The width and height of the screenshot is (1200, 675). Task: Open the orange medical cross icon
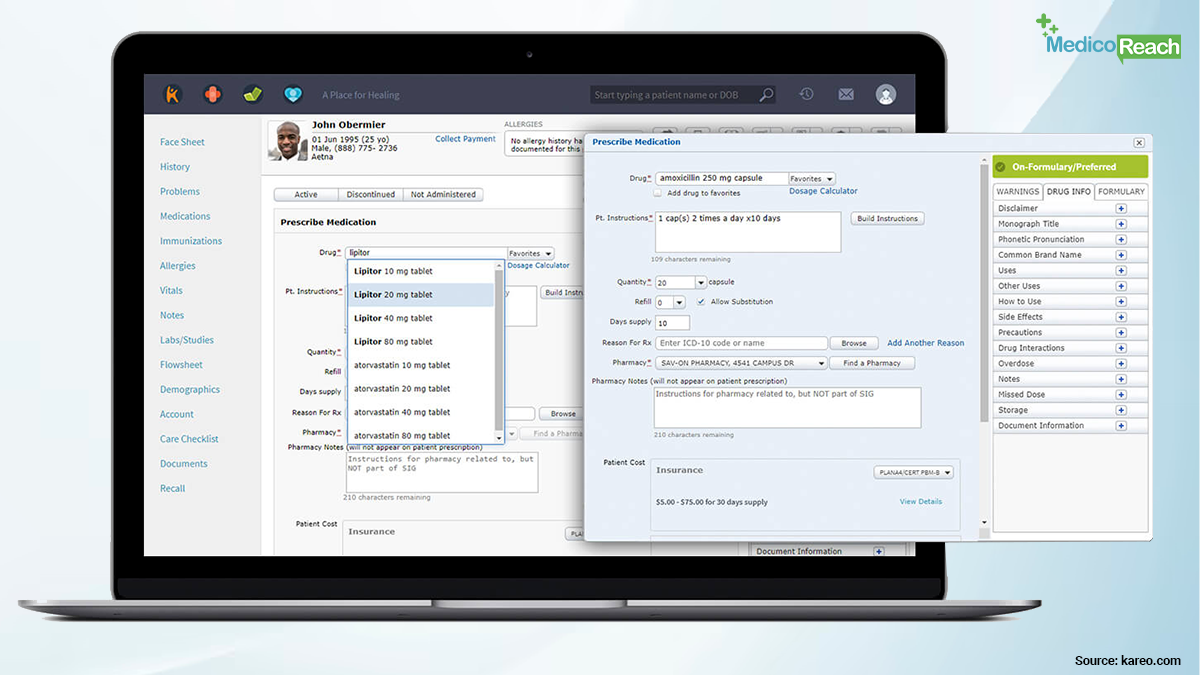click(x=213, y=95)
